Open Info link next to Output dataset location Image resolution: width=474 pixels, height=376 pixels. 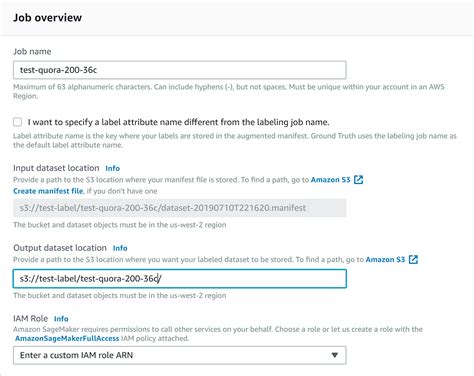point(120,248)
